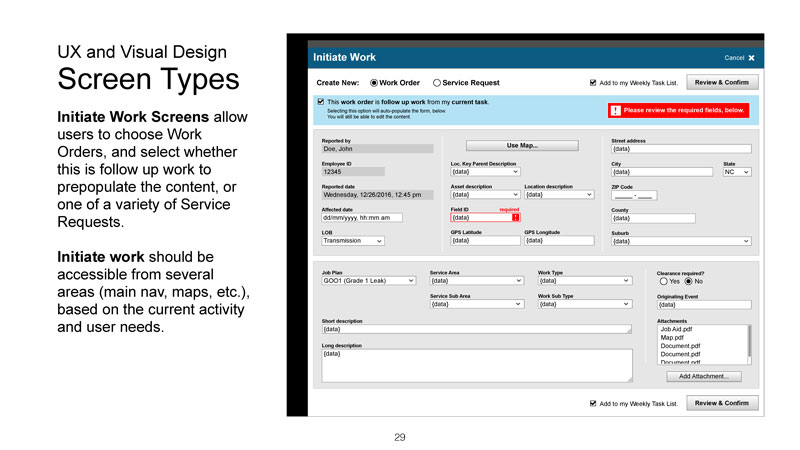Click into the Street address field

(x=680, y=149)
